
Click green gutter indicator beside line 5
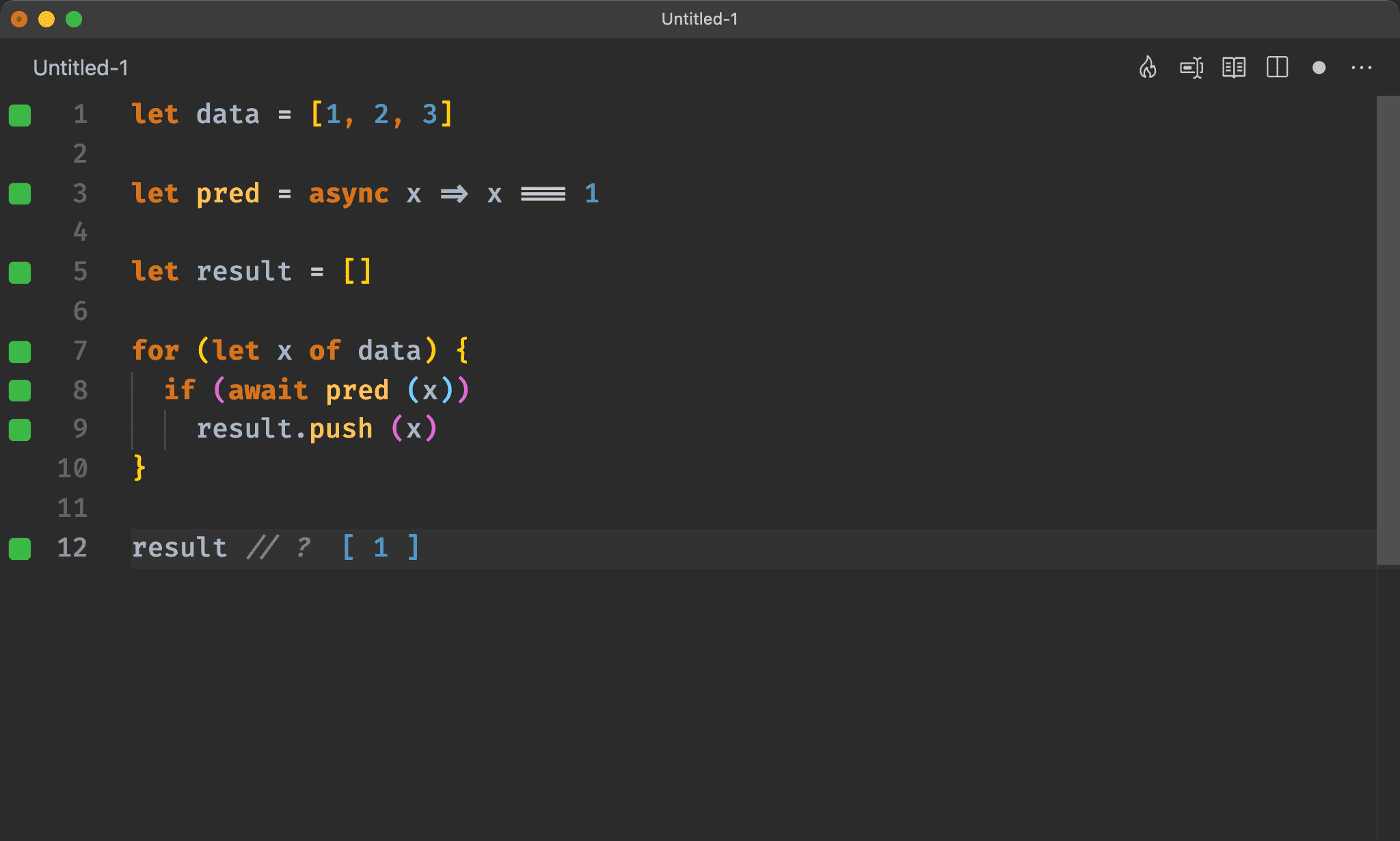pos(20,272)
